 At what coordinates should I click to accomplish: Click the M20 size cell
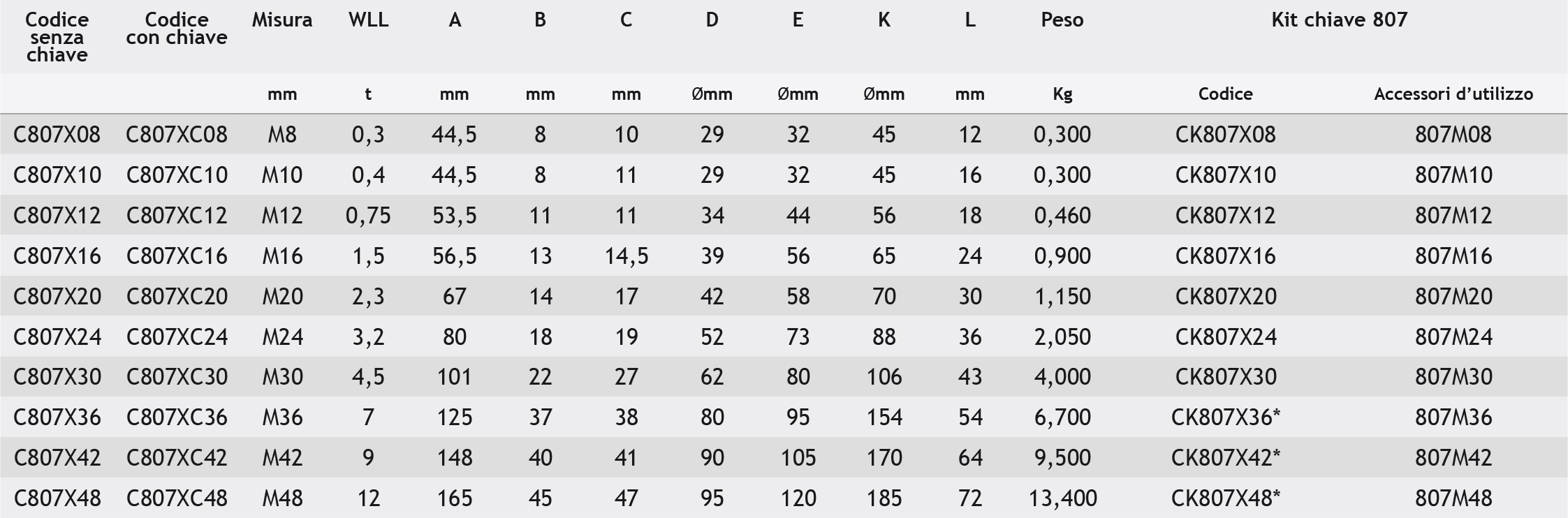coord(282,296)
